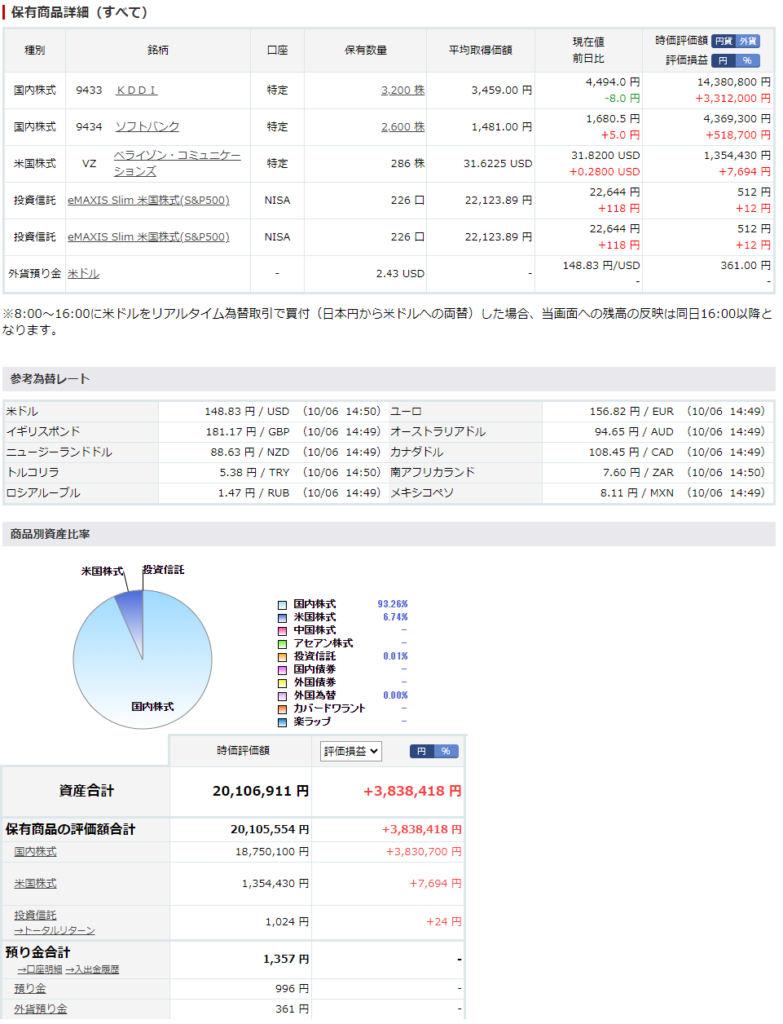View the →入出金履歴 deposit history
The image size is (783, 1024).
(92, 969)
